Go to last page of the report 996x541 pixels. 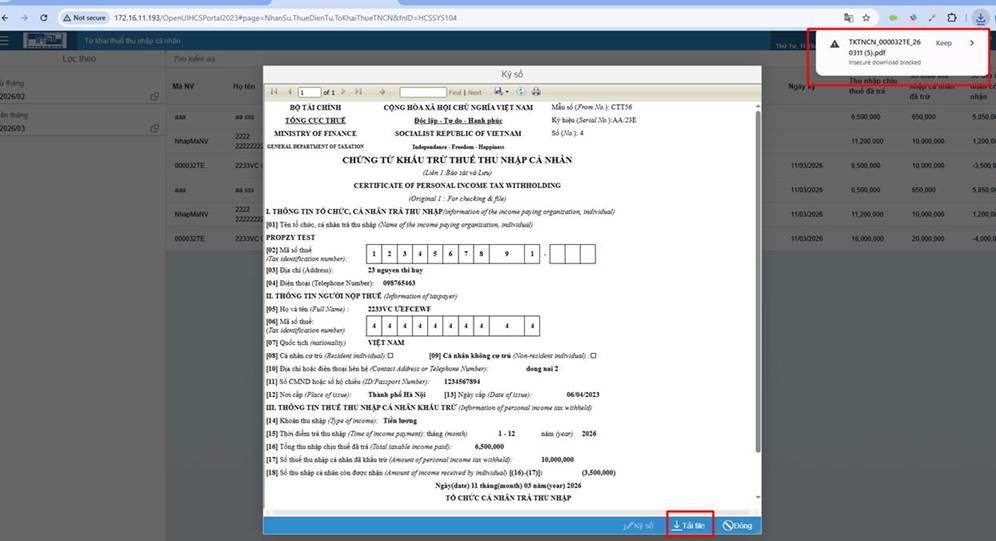pyautogui.click(x=358, y=92)
